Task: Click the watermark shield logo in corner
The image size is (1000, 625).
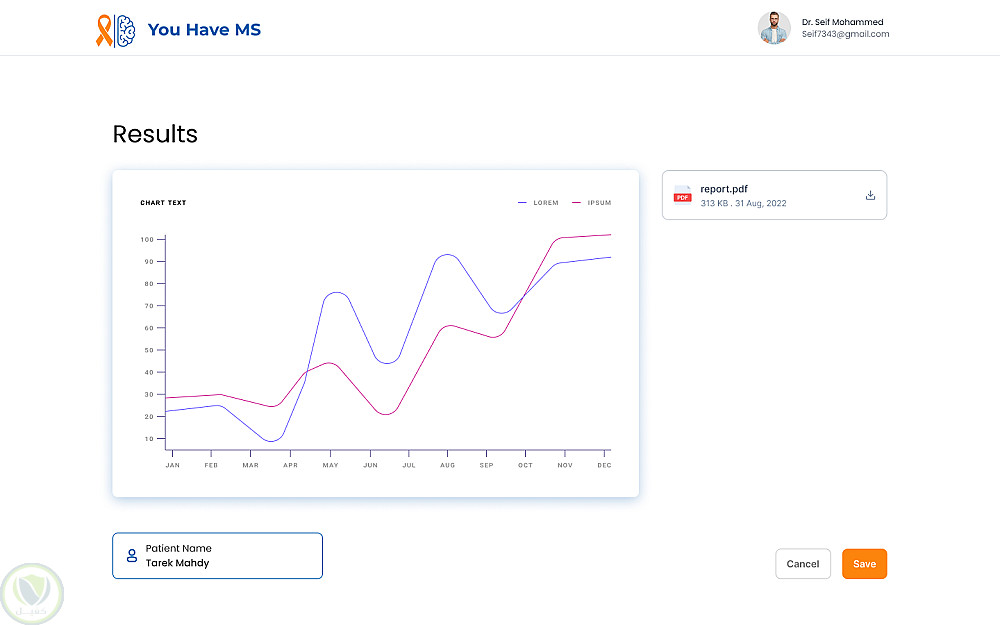Action: pos(33,592)
